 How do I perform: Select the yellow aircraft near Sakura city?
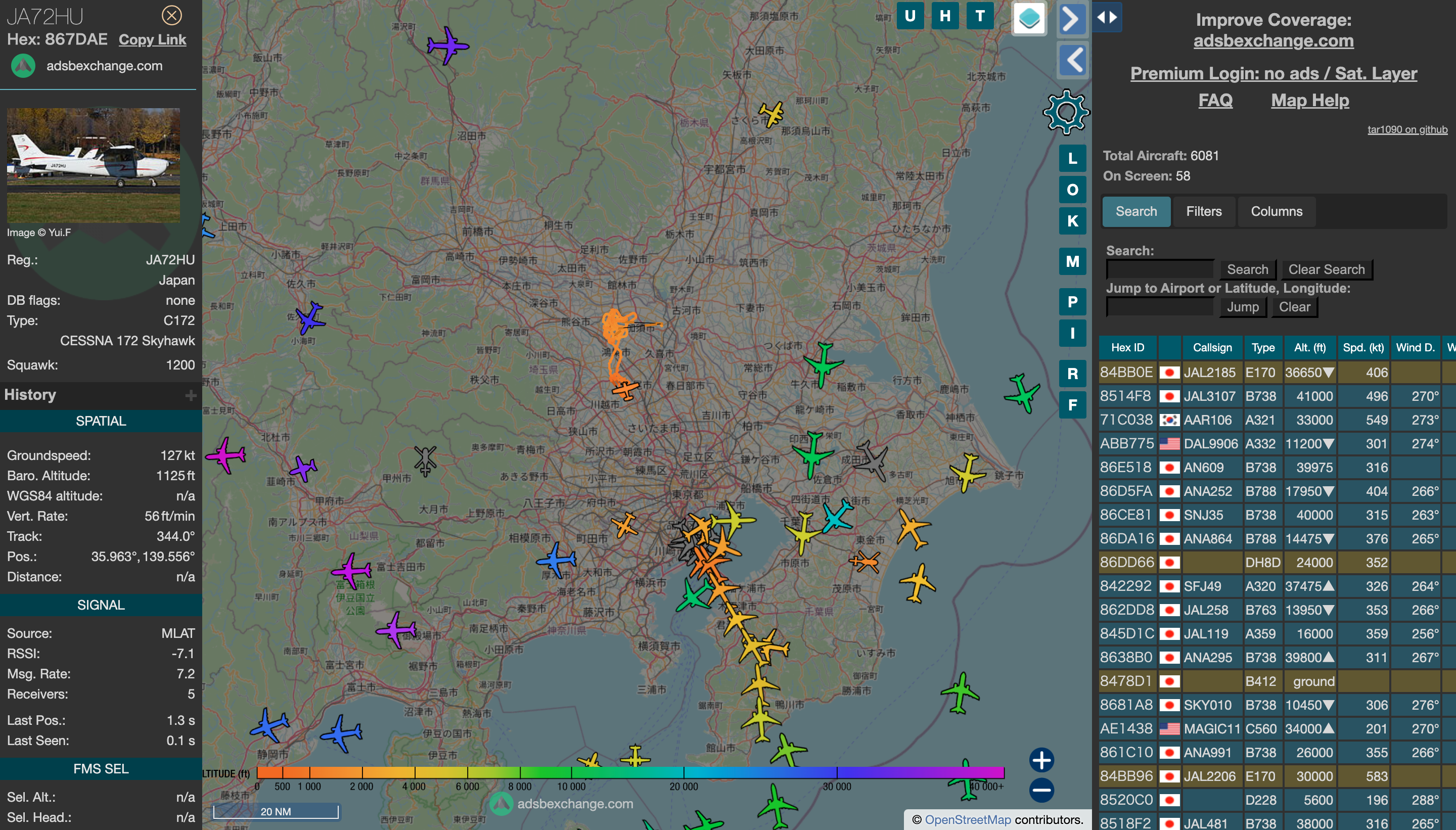click(772, 114)
